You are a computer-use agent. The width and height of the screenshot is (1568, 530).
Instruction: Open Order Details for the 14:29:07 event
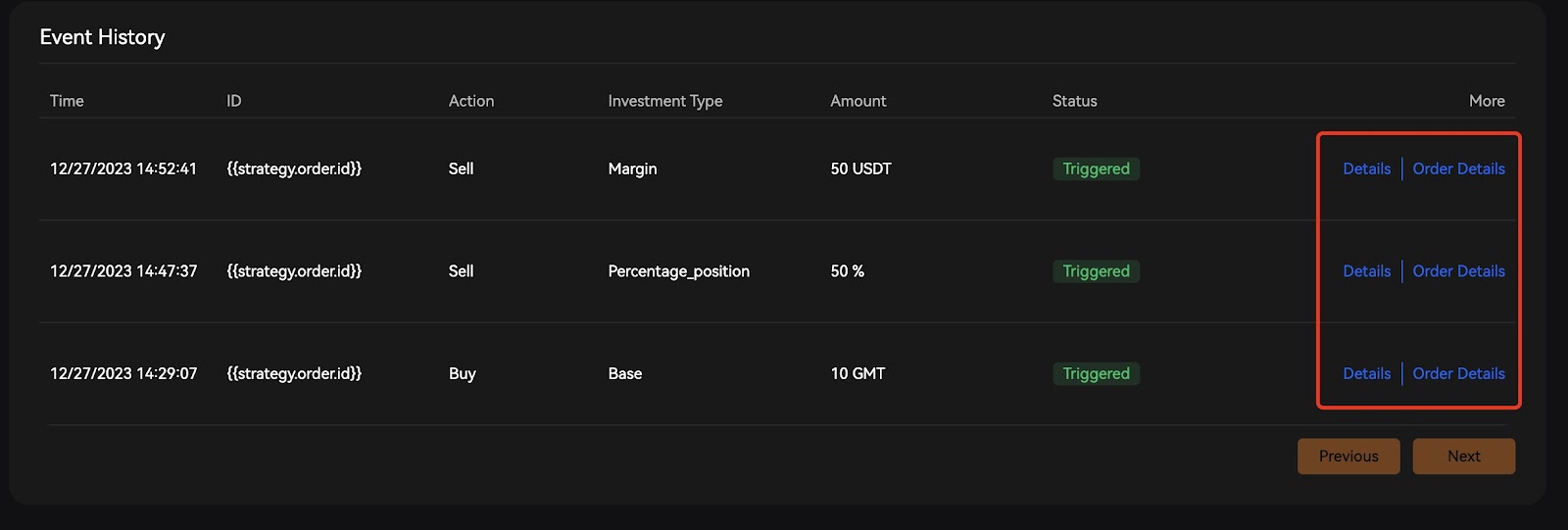click(x=1458, y=373)
